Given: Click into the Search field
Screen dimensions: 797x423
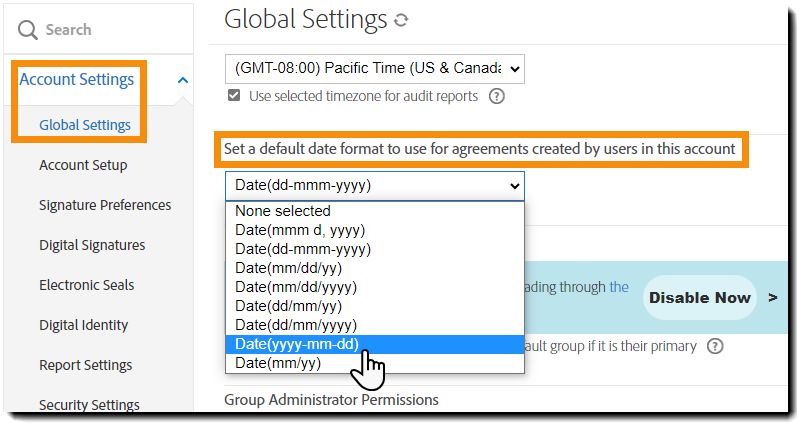Looking at the screenshot, I should click(x=110, y=30).
